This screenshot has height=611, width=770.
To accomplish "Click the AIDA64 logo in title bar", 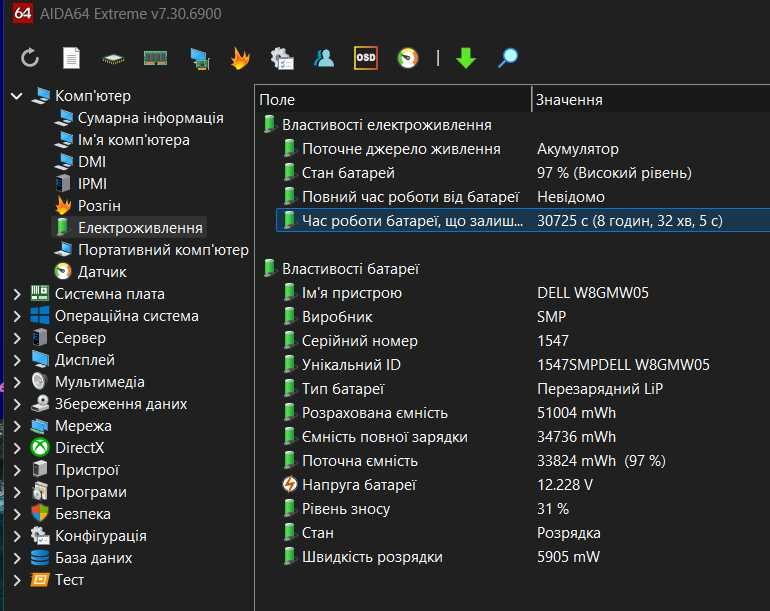I will 23,13.
